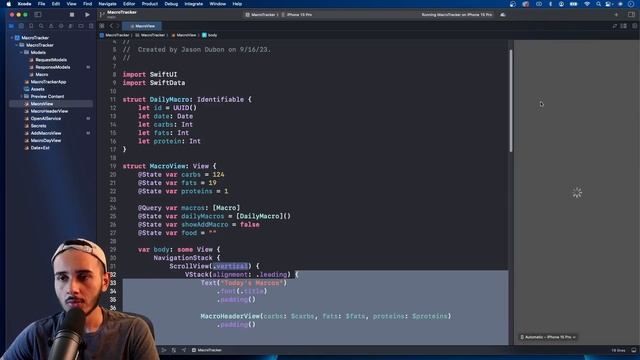Screen dimensions: 640x360
Task: Toggle code review arrows icon
Action: [614, 26]
